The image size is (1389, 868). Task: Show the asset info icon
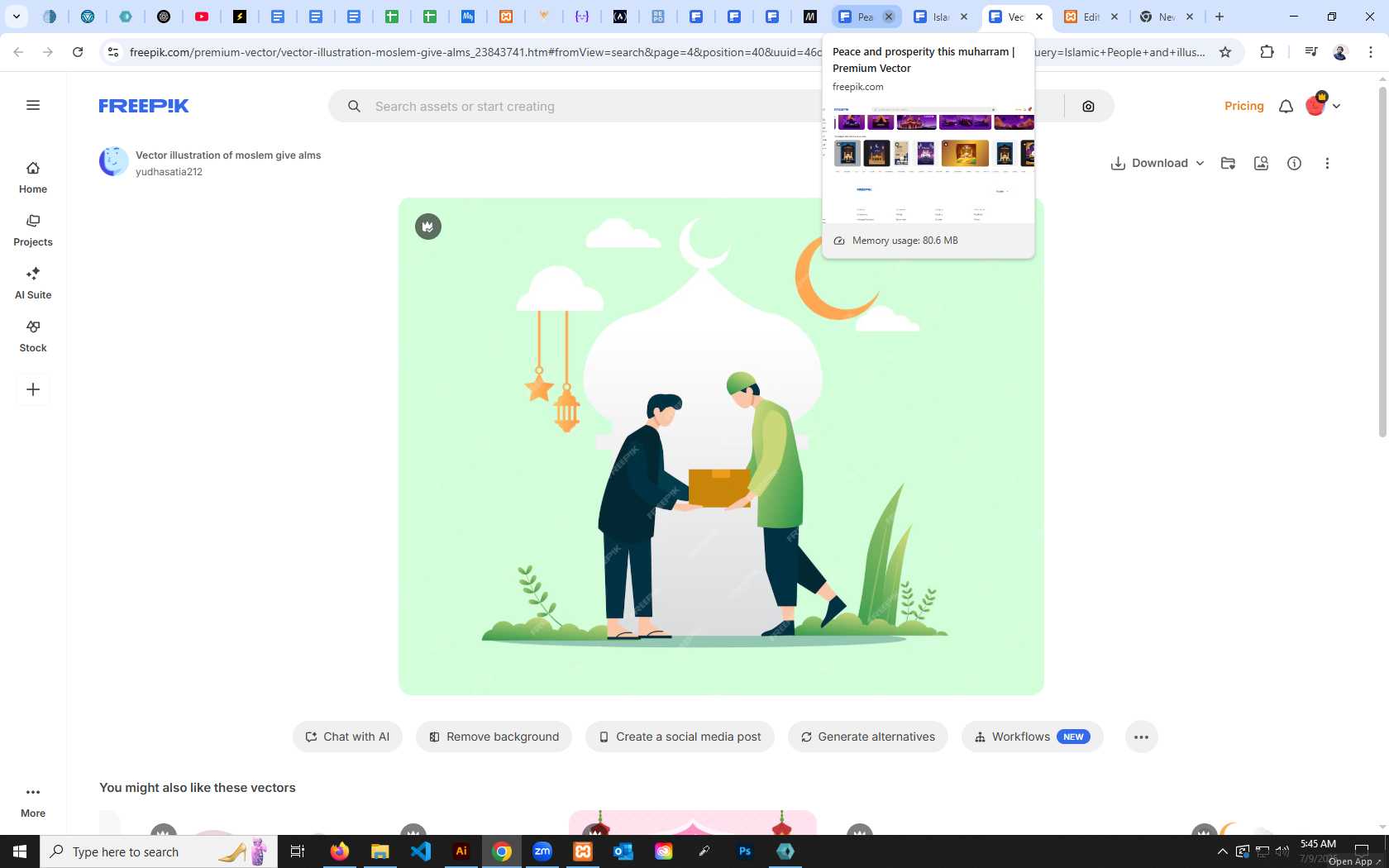[1294, 163]
